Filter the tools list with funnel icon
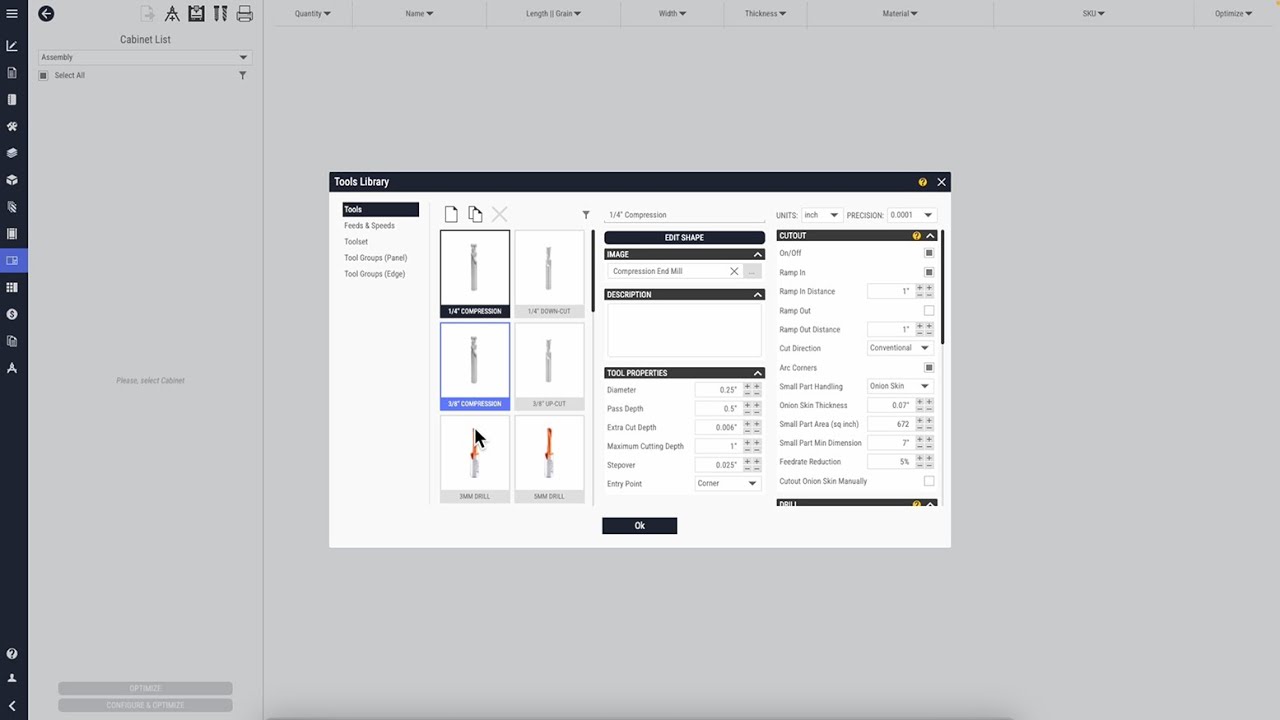This screenshot has width=1280, height=720. (586, 215)
